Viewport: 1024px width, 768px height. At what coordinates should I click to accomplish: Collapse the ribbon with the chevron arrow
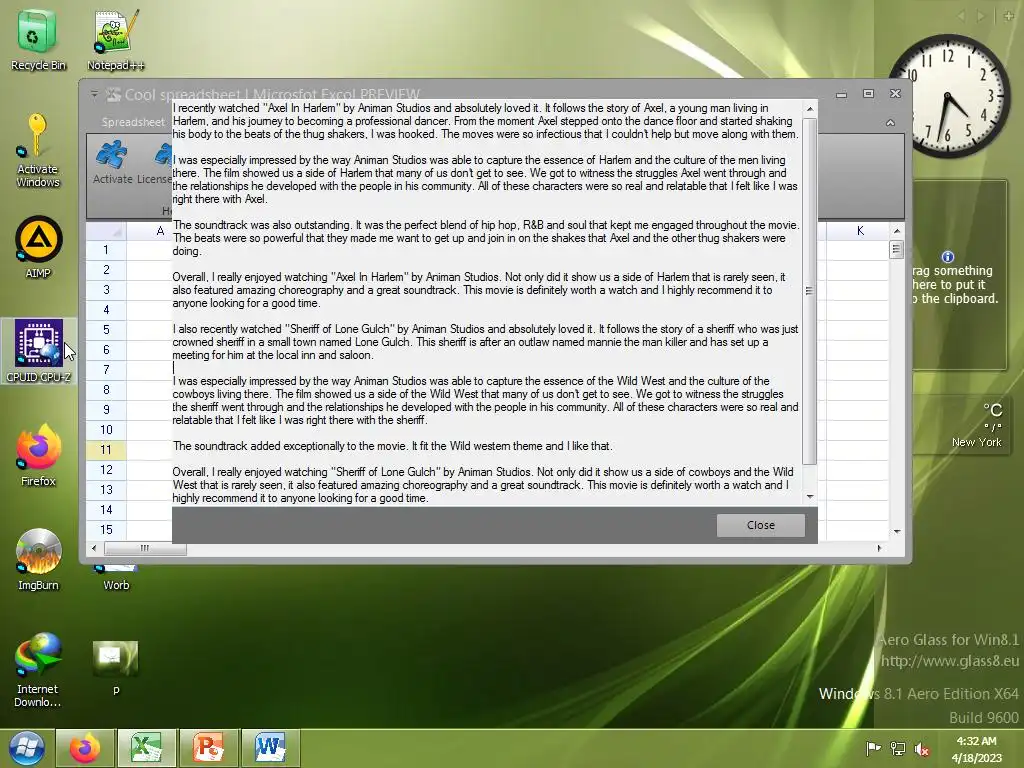click(890, 122)
